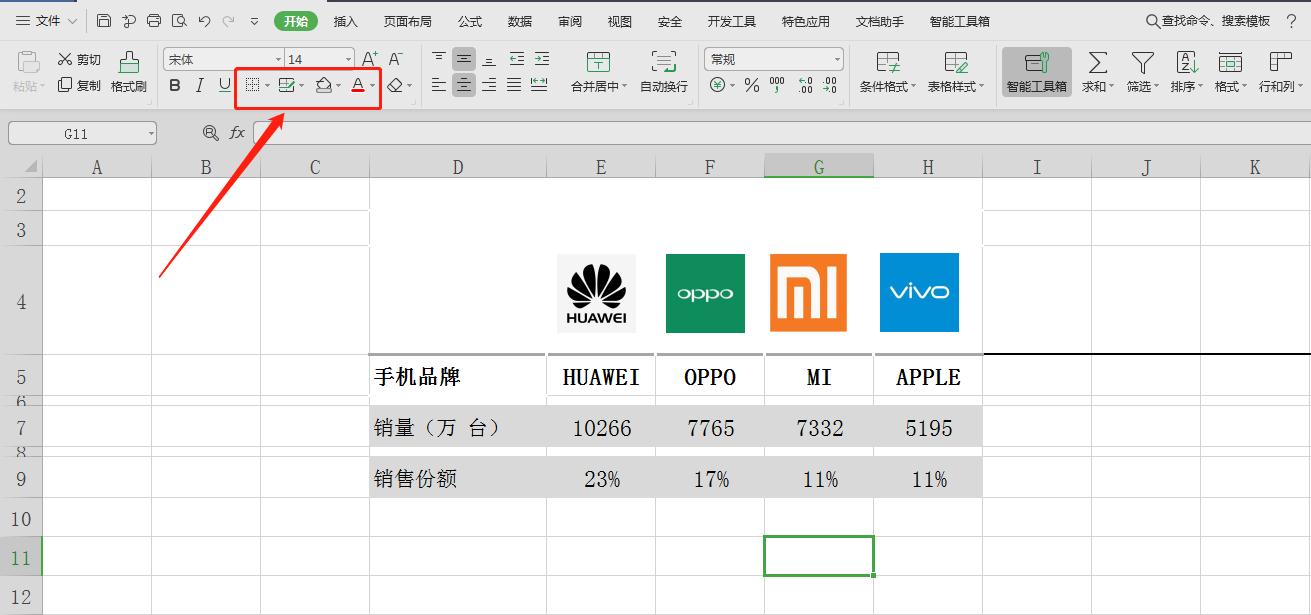Expand the font size 14 dropdown
This screenshot has height=615, width=1311.
[348, 60]
